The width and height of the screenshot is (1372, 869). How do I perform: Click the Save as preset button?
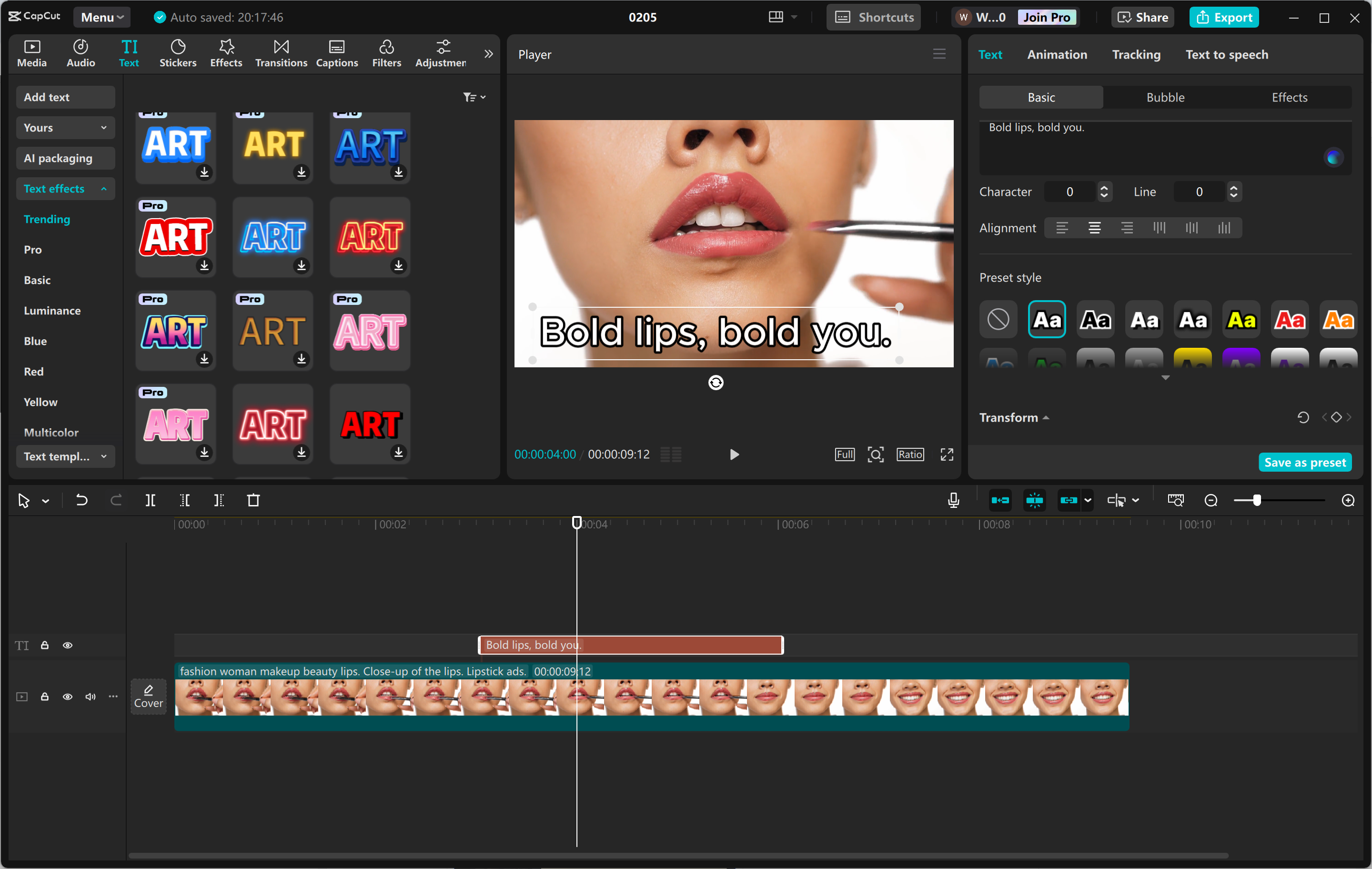point(1305,462)
